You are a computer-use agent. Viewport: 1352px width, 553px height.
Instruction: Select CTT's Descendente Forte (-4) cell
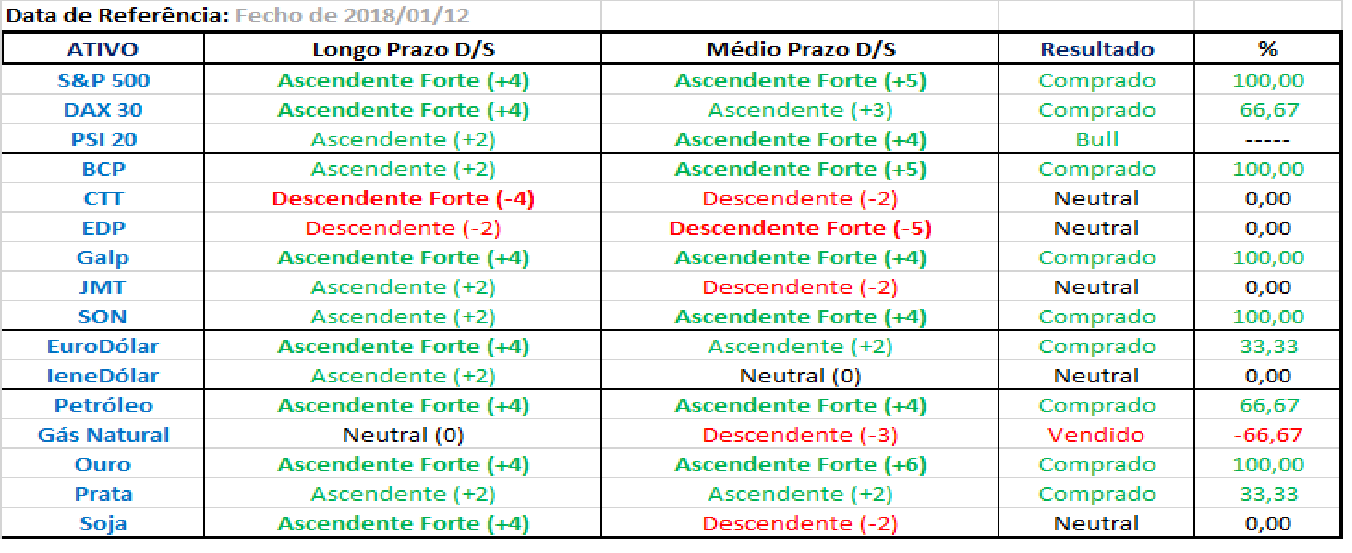pos(402,198)
